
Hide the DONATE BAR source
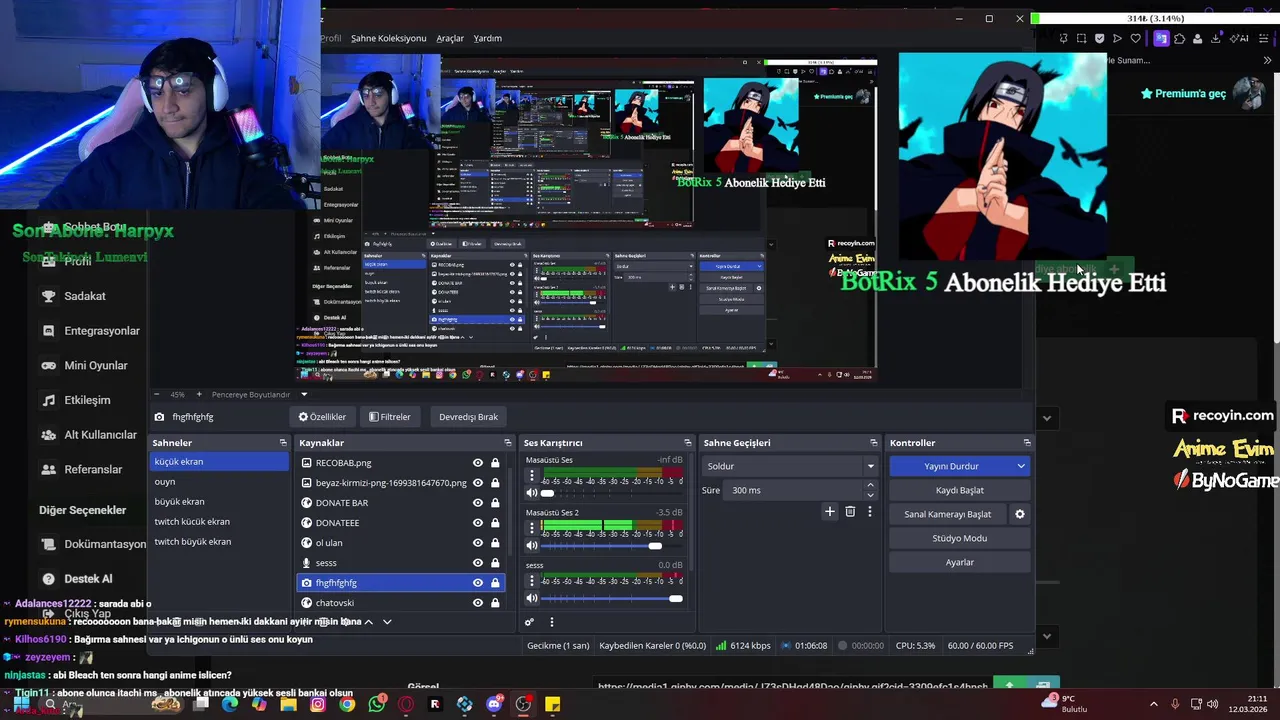[478, 503]
